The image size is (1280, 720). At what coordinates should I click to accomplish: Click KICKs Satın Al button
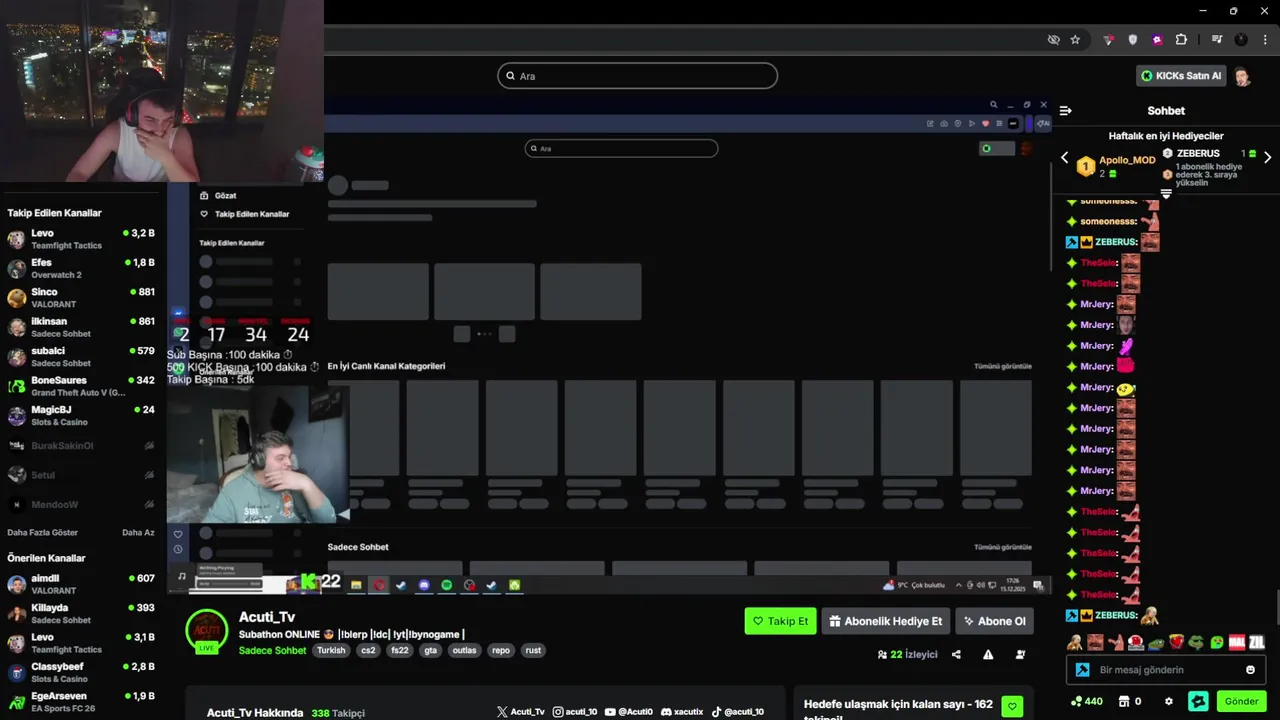1181,76
